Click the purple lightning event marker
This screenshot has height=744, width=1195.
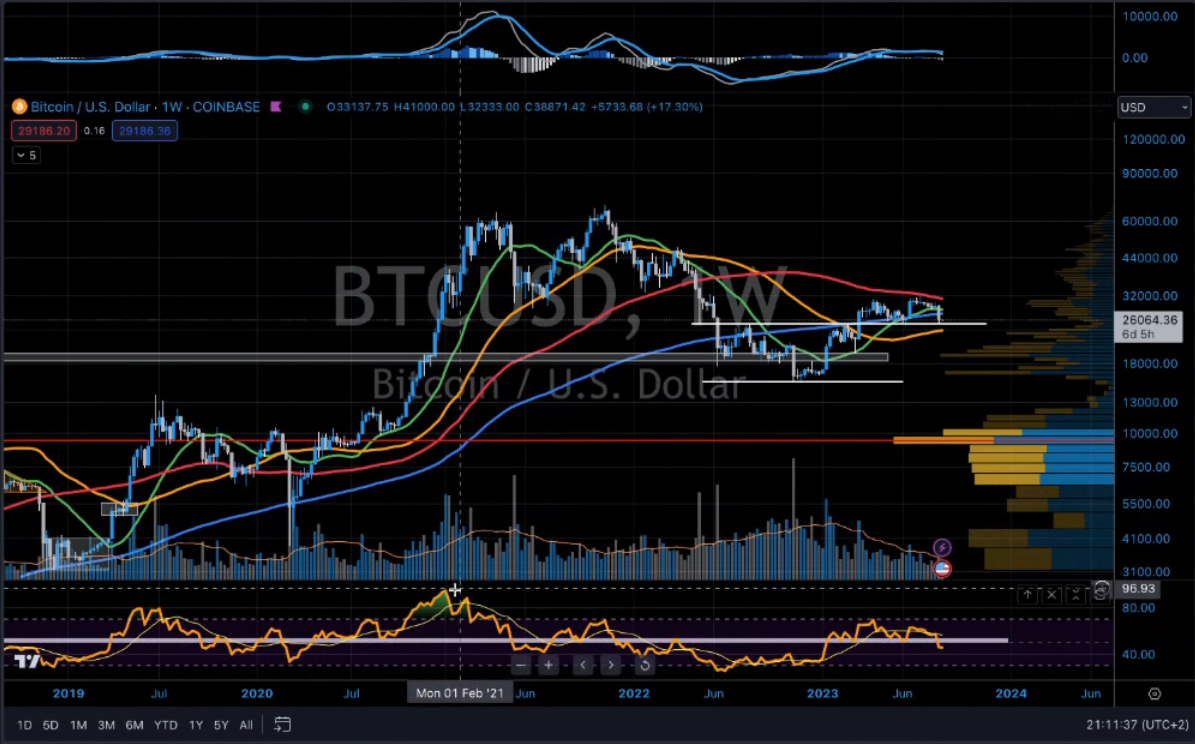[x=941, y=547]
